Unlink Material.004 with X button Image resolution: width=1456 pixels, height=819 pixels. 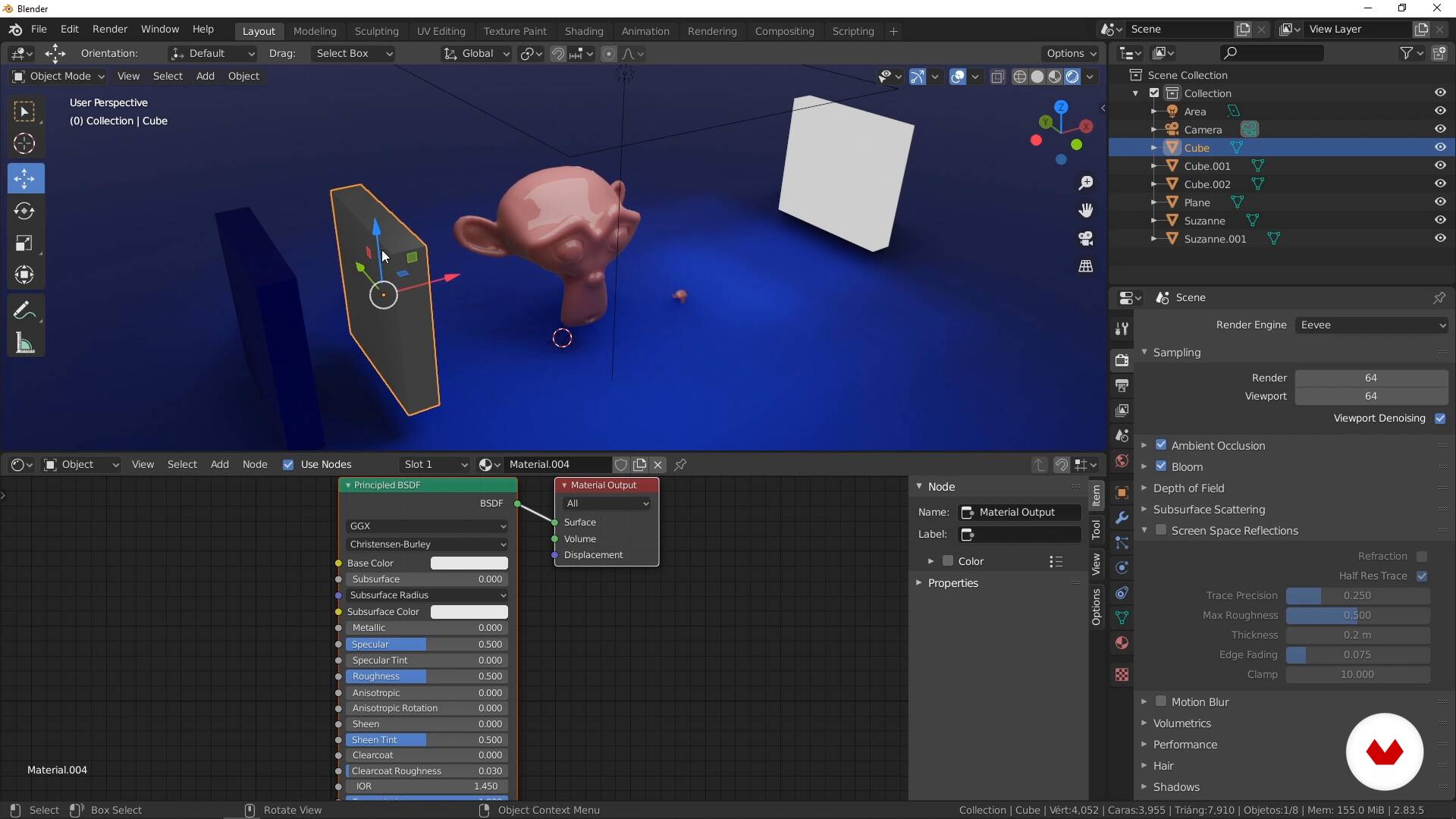point(658,465)
